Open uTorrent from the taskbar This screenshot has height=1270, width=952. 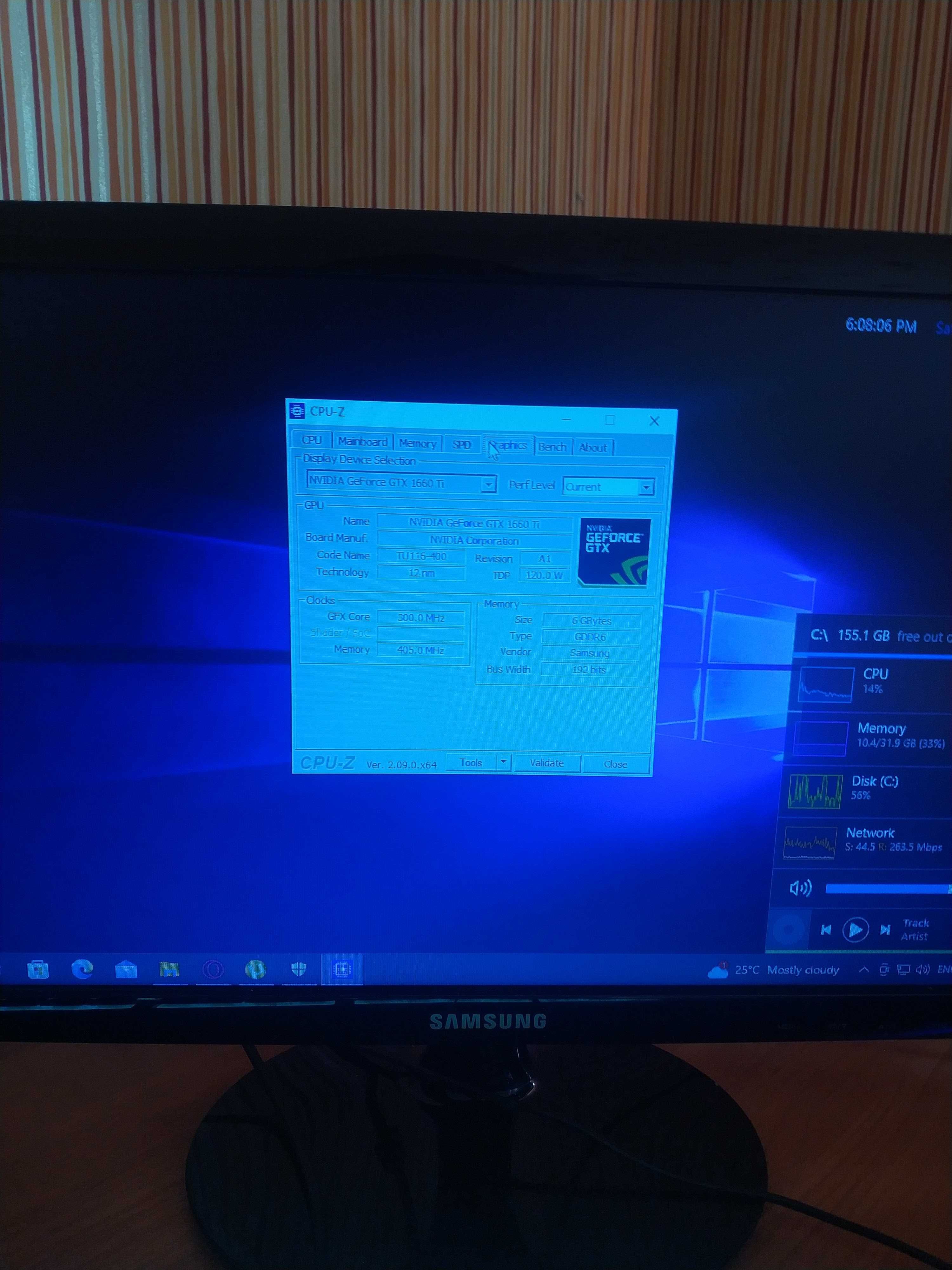(255, 970)
